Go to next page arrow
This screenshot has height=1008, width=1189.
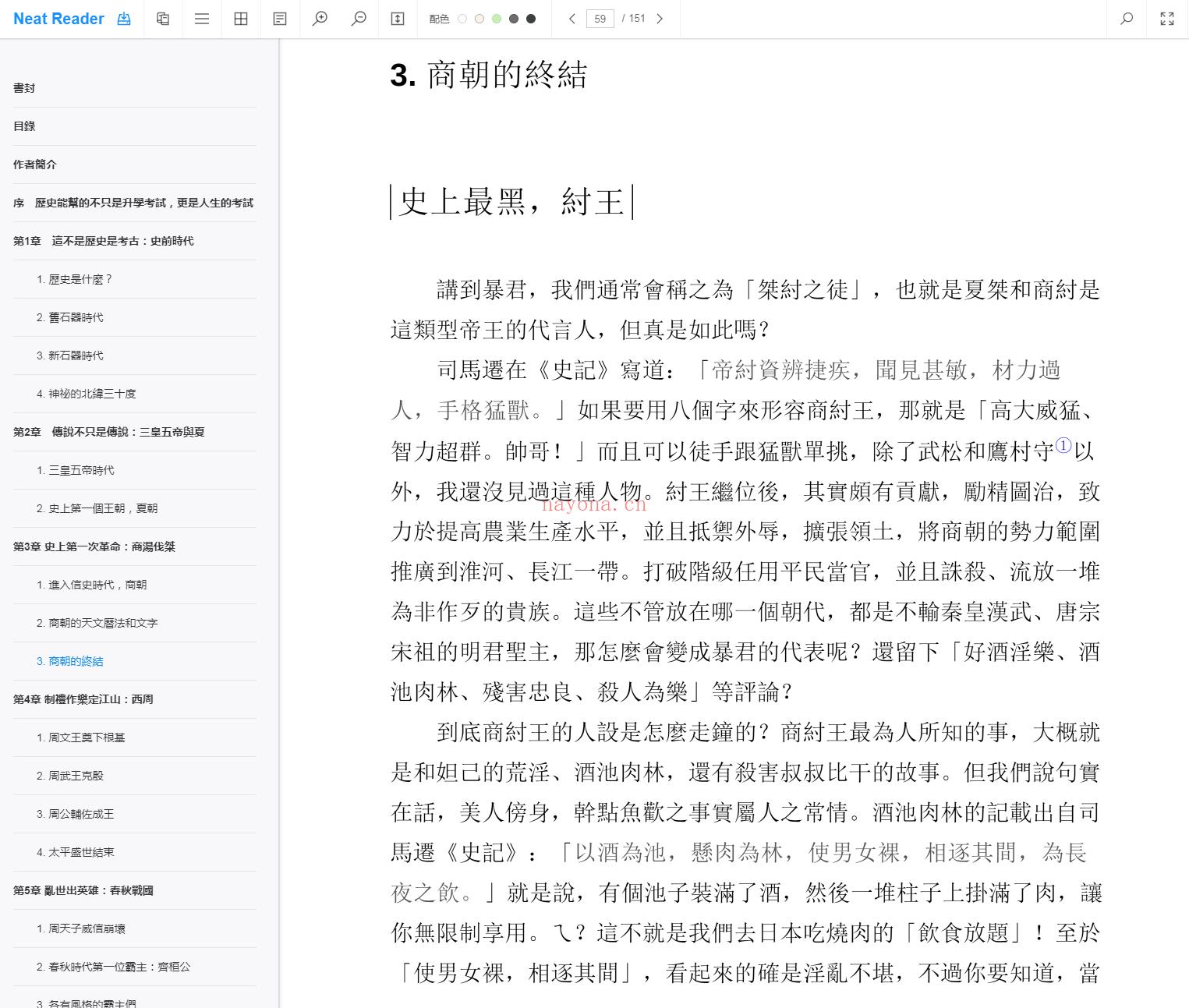660,19
